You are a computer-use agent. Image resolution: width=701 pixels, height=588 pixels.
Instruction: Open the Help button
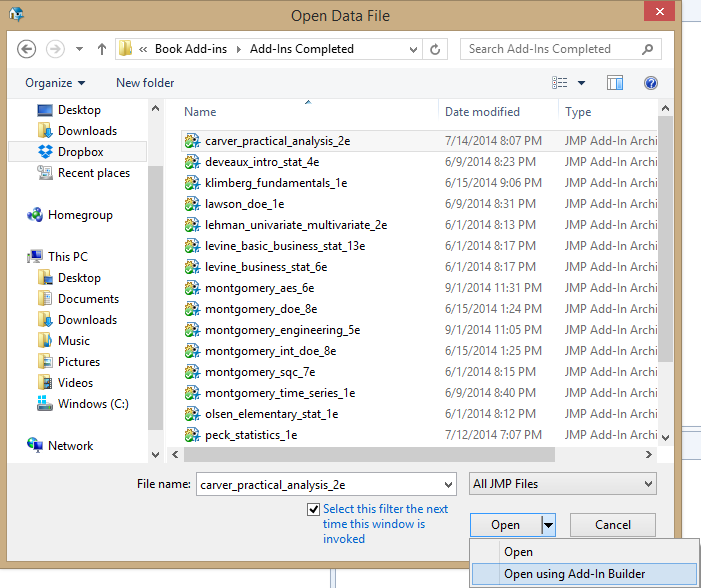650,83
